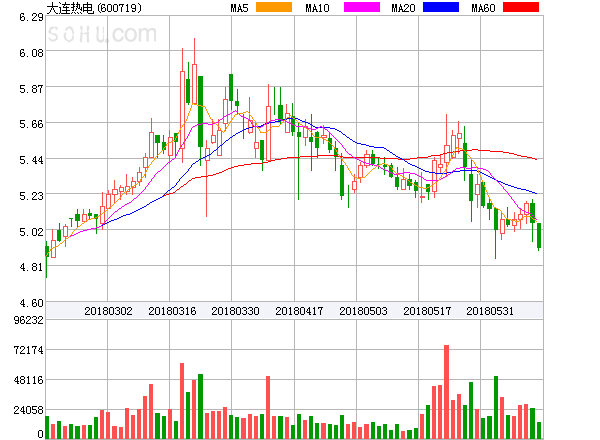Image resolution: width=600 pixels, height=440 pixels.
Task: Click the 6.29 price axis label
Action: pyautogui.click(x=31, y=17)
